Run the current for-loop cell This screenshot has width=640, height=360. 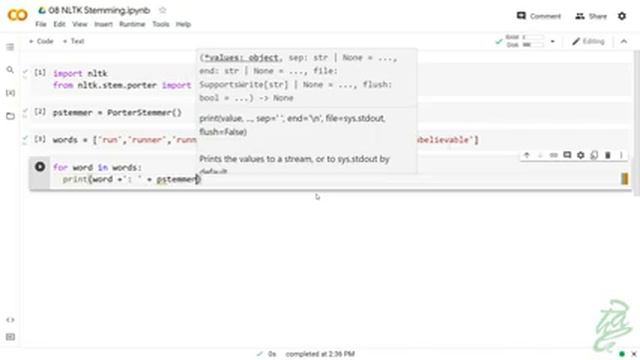tap(40, 167)
